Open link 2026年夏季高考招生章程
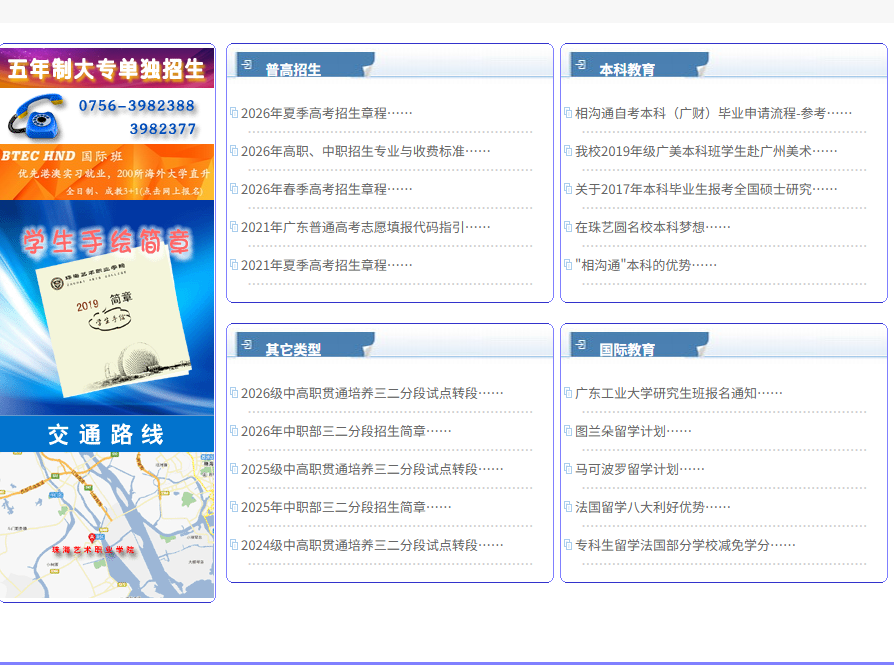 click(x=326, y=113)
